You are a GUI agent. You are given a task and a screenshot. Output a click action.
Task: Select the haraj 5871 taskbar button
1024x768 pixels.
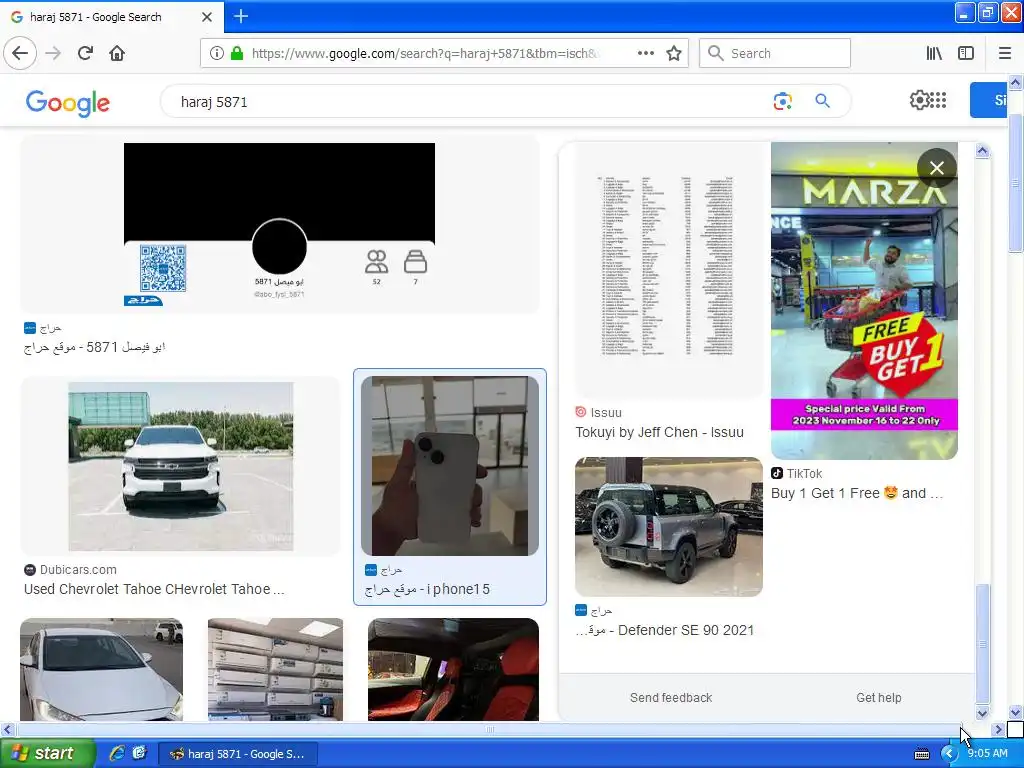238,754
